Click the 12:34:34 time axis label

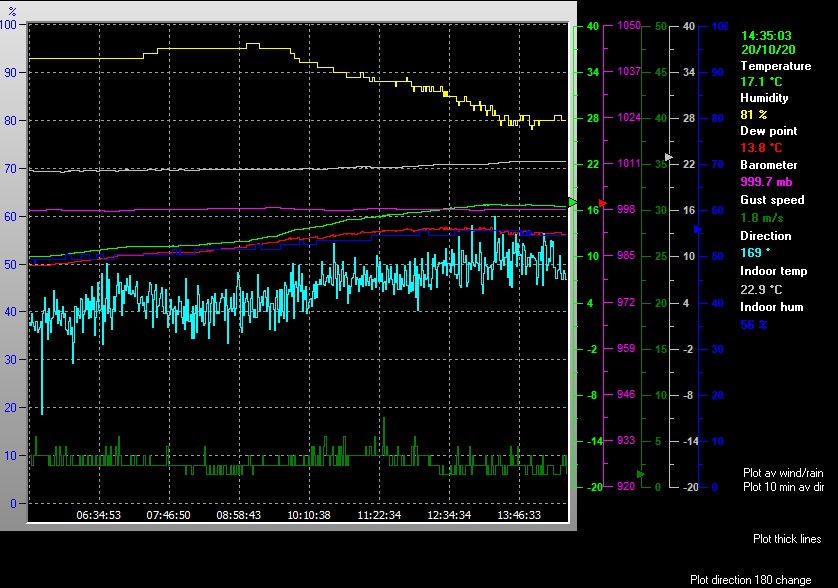coord(449,515)
